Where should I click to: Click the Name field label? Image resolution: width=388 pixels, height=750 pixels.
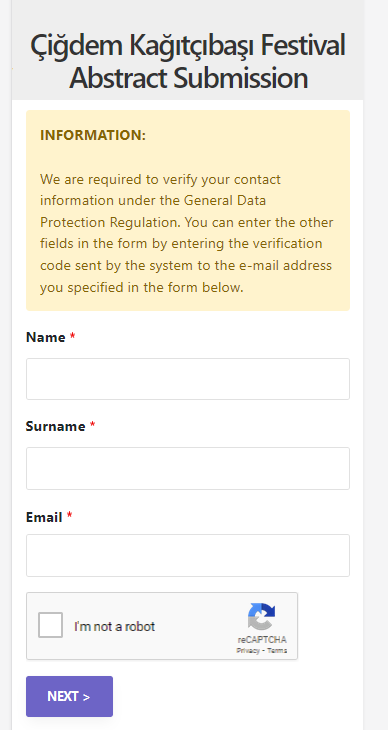(x=45, y=337)
